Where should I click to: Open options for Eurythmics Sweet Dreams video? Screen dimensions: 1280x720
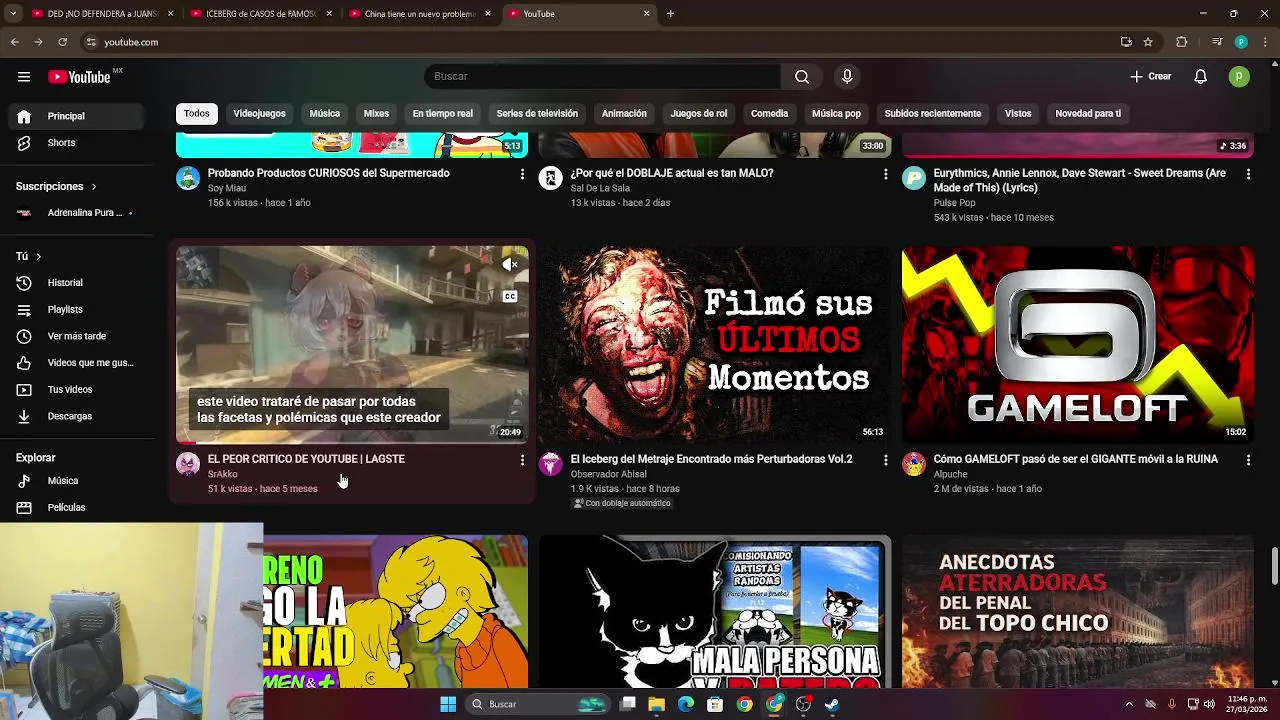[1248, 174]
